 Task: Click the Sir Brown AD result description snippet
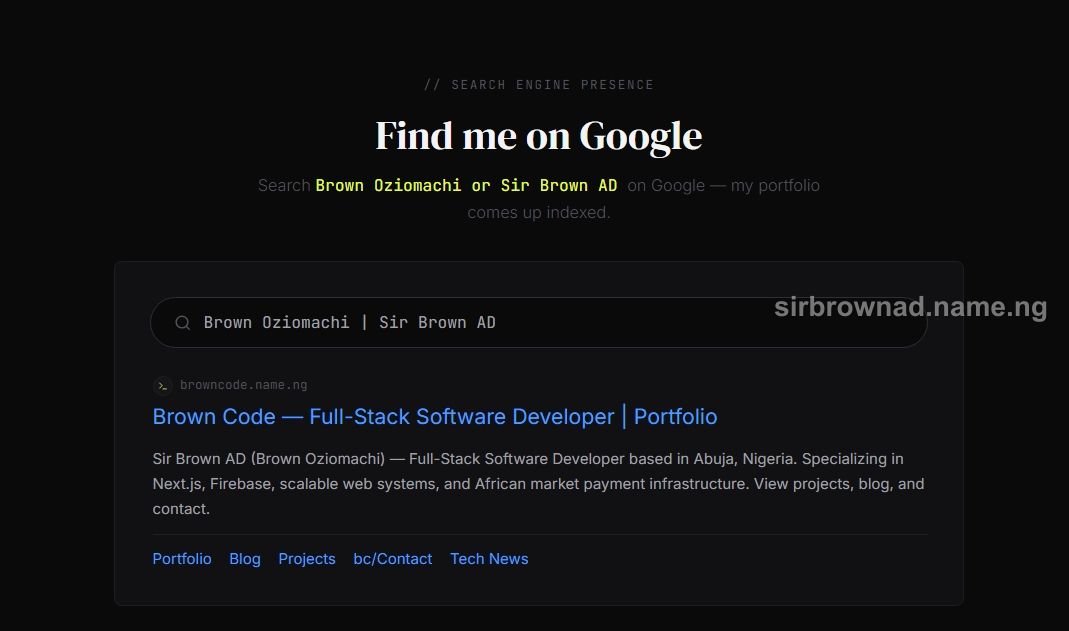tap(539, 484)
